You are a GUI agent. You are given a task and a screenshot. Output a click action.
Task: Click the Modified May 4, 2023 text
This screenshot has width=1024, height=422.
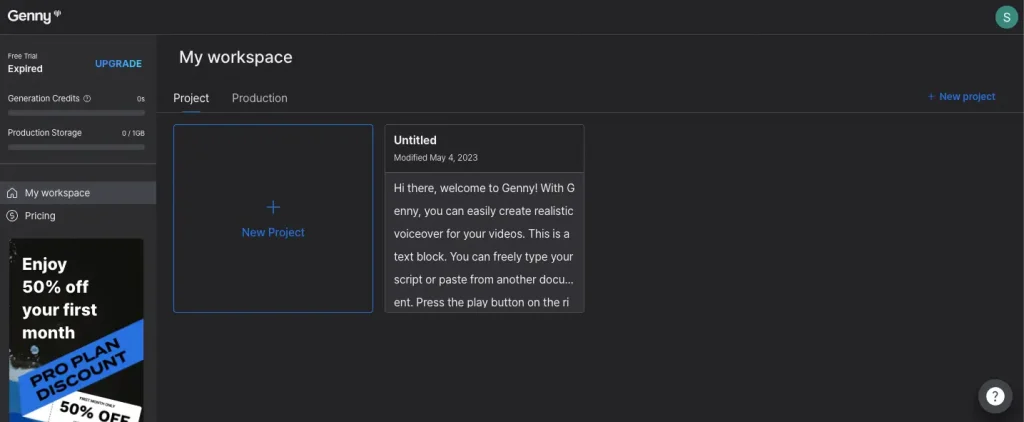pos(436,157)
